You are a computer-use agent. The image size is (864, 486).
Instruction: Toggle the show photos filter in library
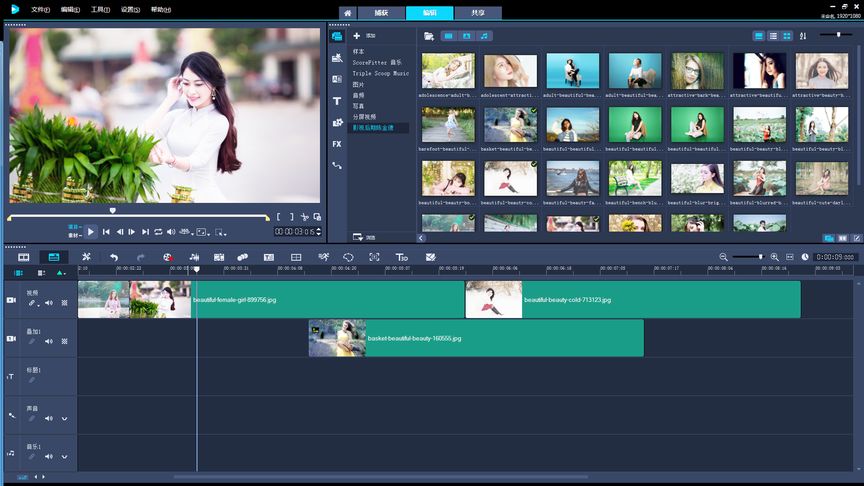tap(466, 36)
